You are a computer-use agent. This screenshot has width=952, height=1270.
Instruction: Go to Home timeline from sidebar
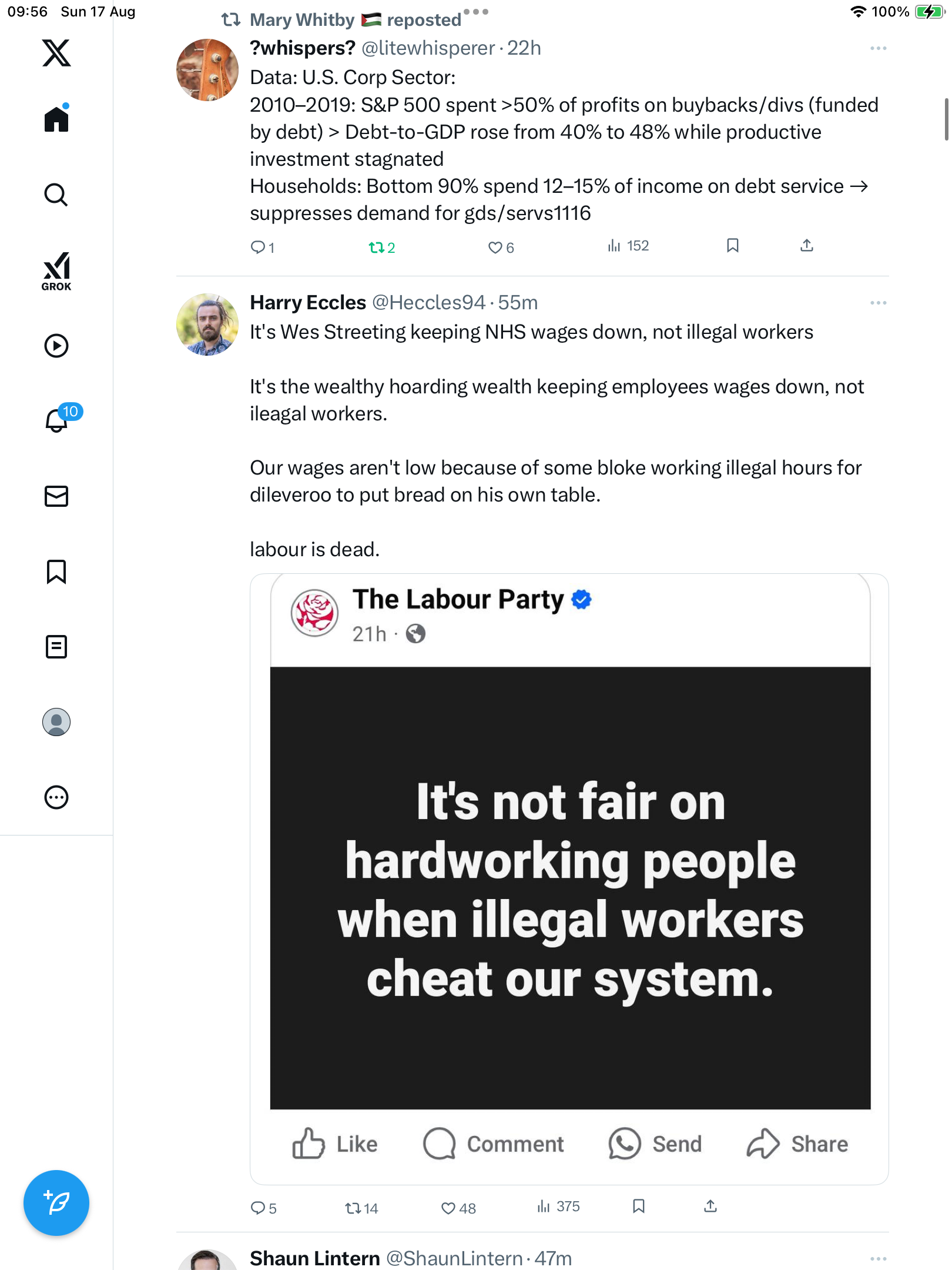[x=56, y=119]
